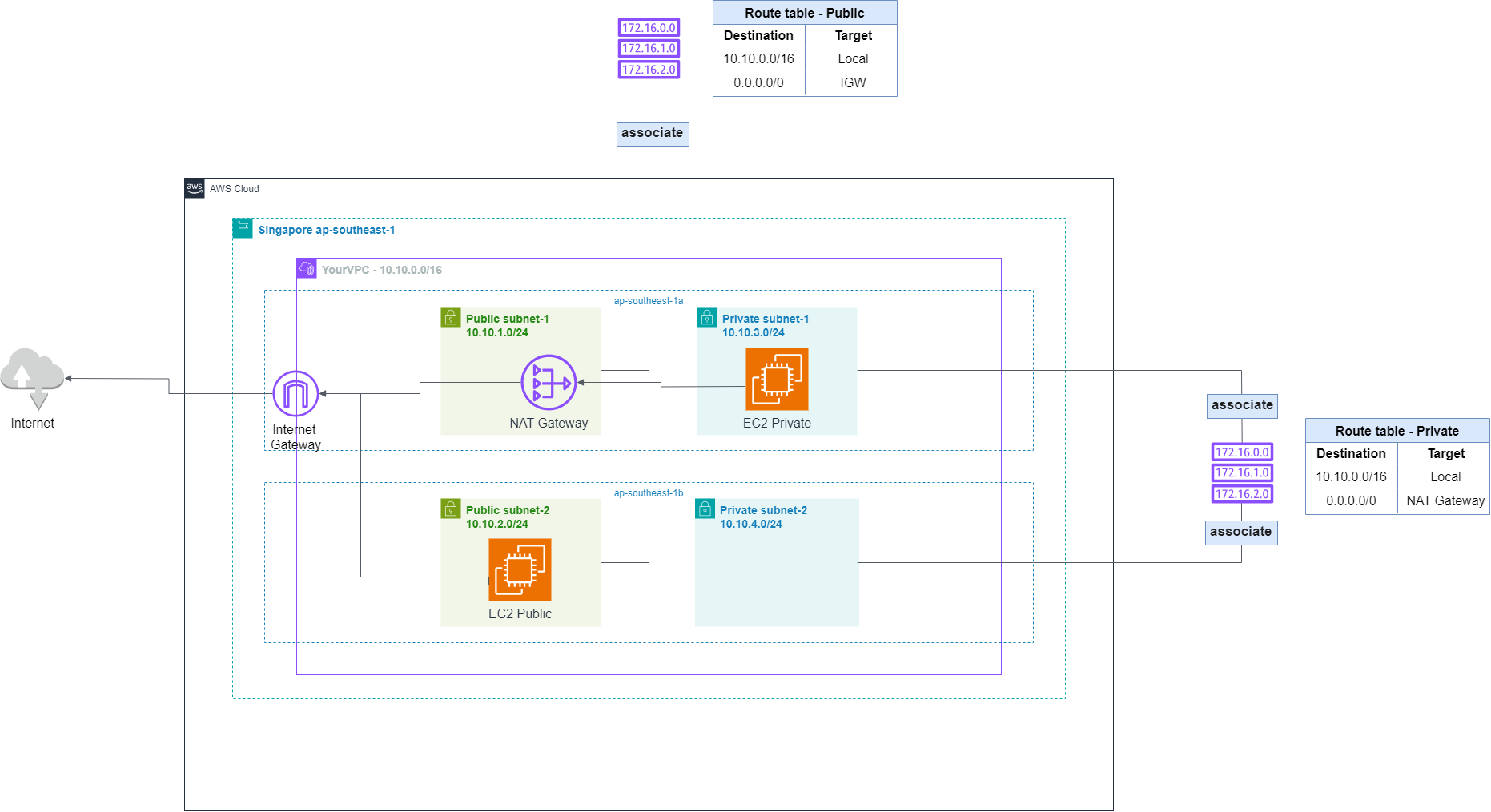Click top 172.16.0.0 entry above public associate

click(x=649, y=27)
